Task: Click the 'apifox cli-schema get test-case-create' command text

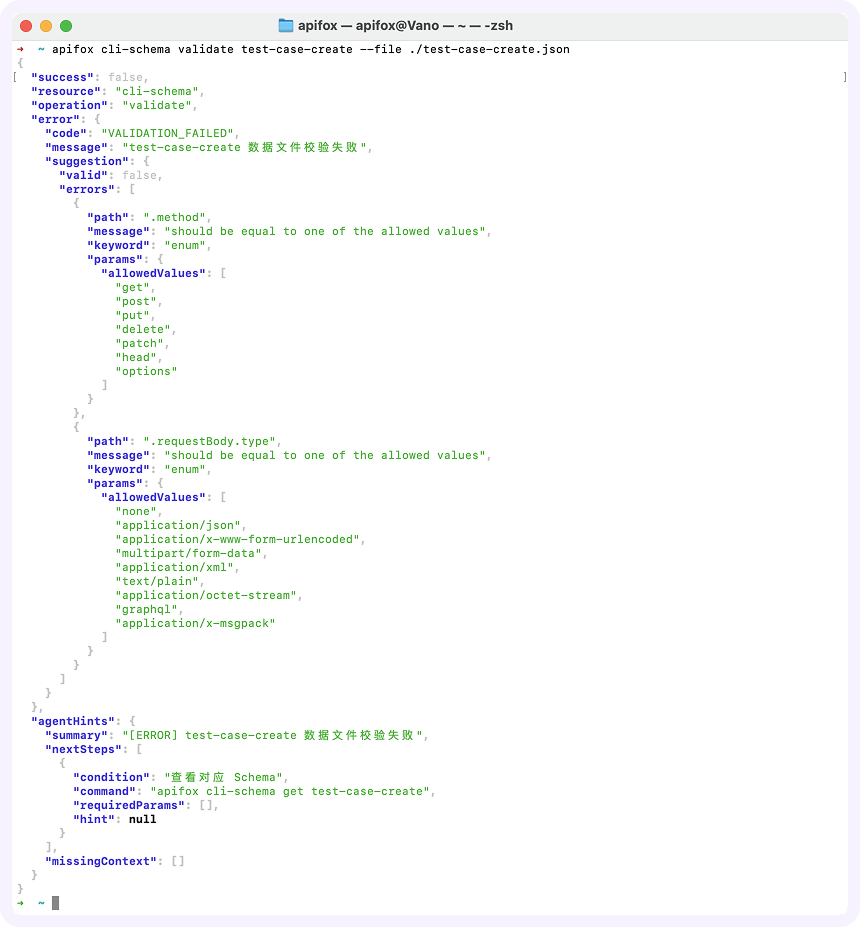Action: coord(290,792)
